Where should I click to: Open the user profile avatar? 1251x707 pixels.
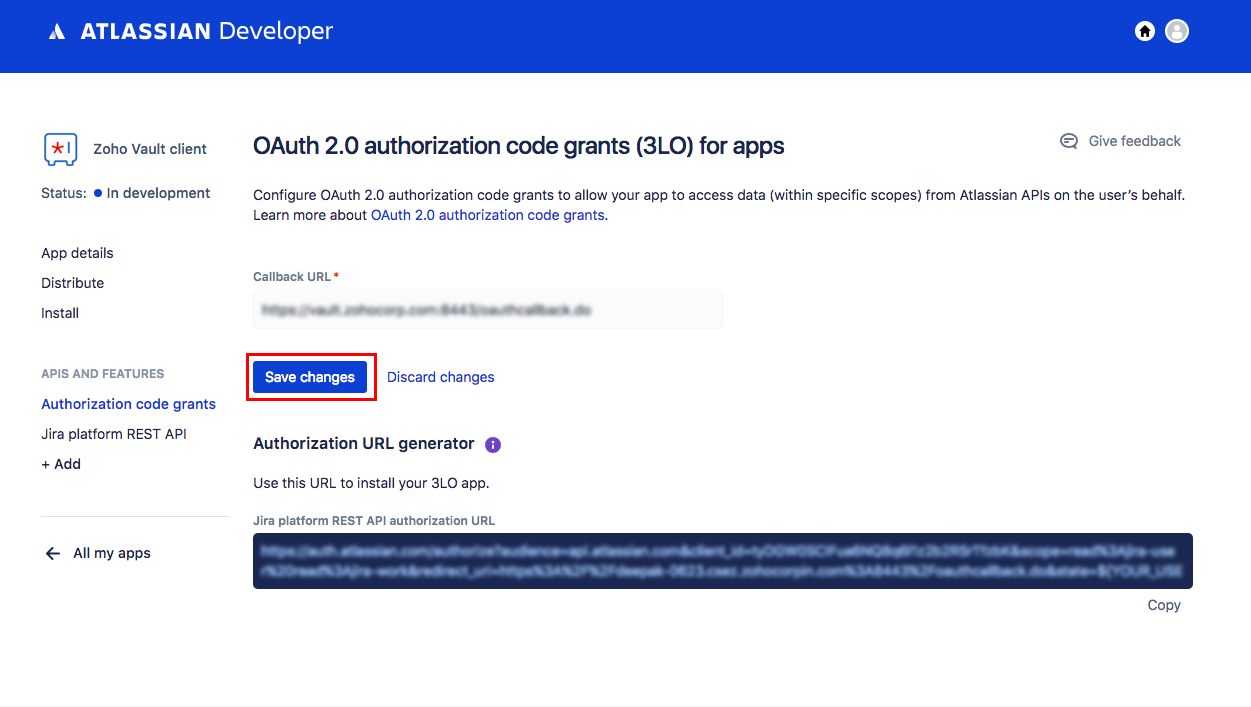(1177, 31)
